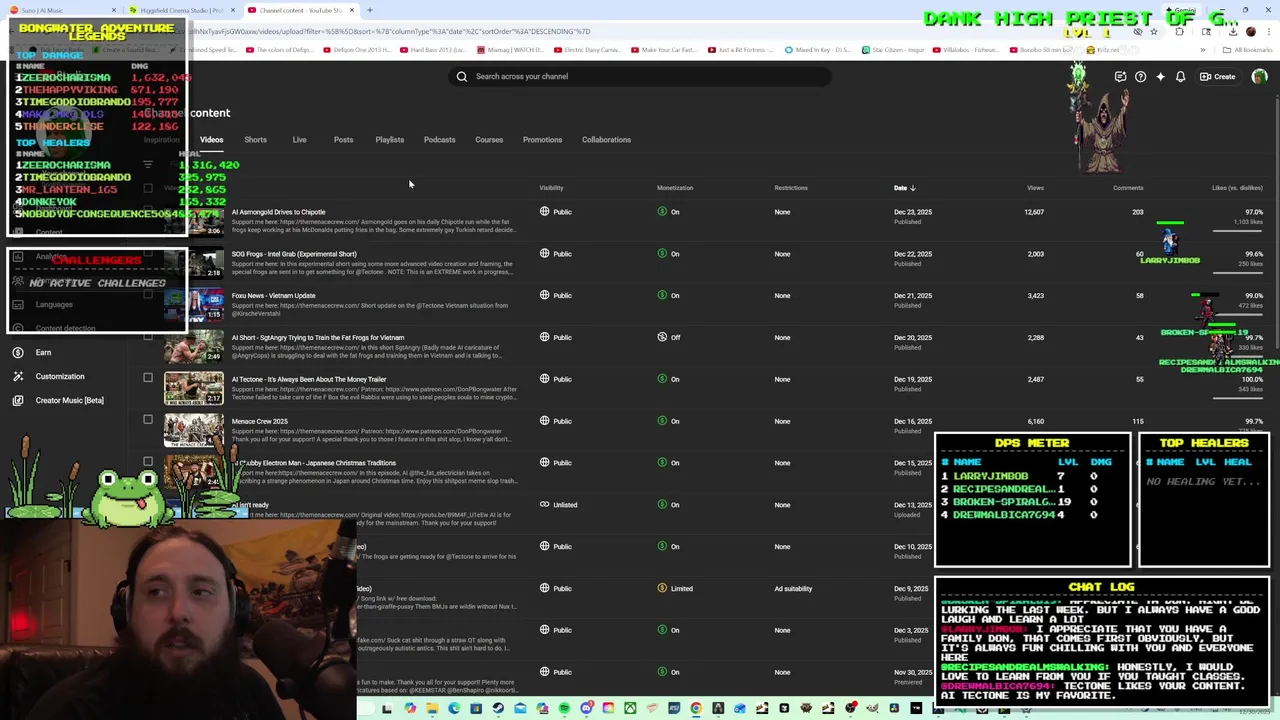Open Spotify from the taskbar
1280x720 pixels.
coord(565,709)
